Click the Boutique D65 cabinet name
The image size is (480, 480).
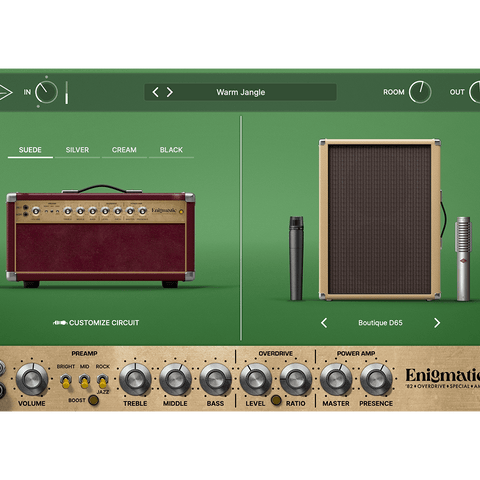[x=380, y=323]
